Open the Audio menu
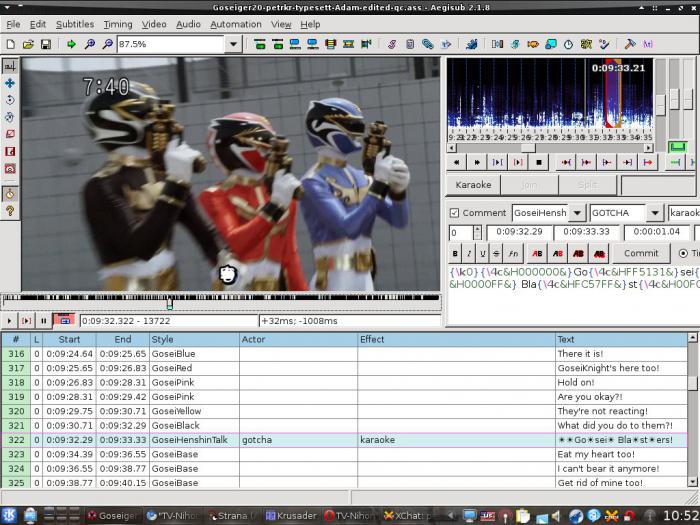The height and width of the screenshot is (525, 700). pyautogui.click(x=188, y=24)
